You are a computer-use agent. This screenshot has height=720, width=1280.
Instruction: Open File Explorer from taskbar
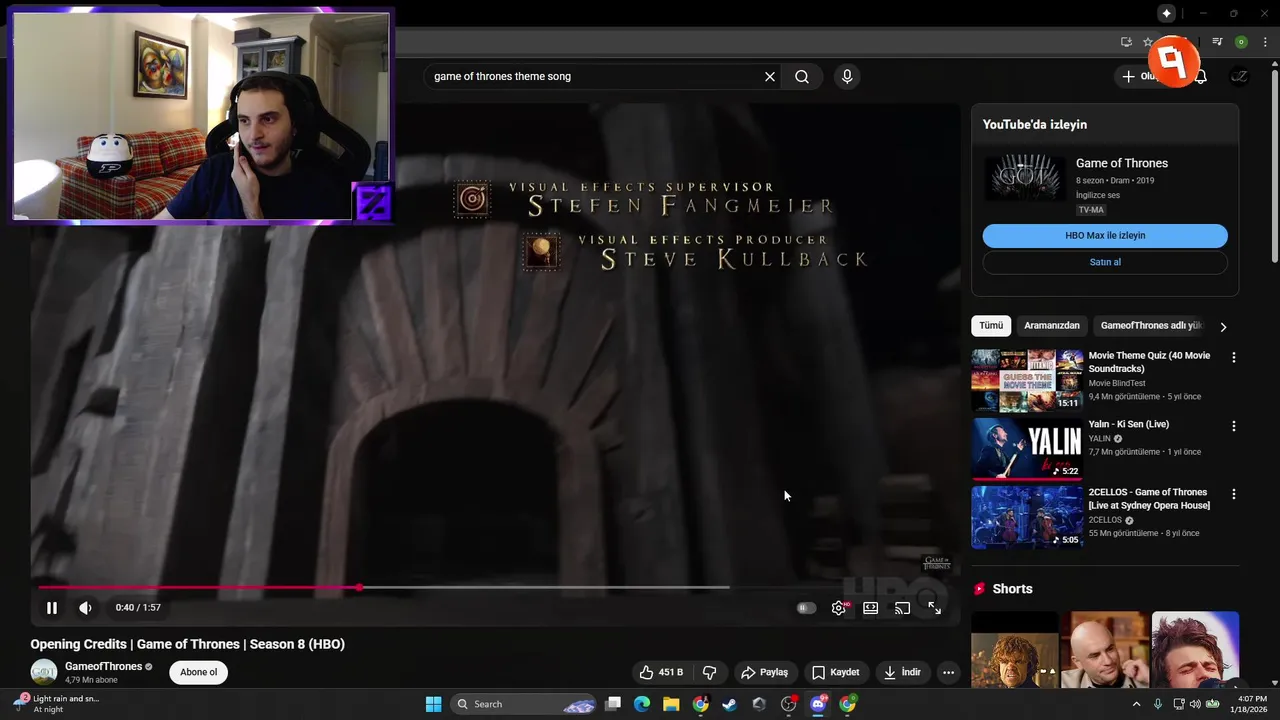(671, 704)
